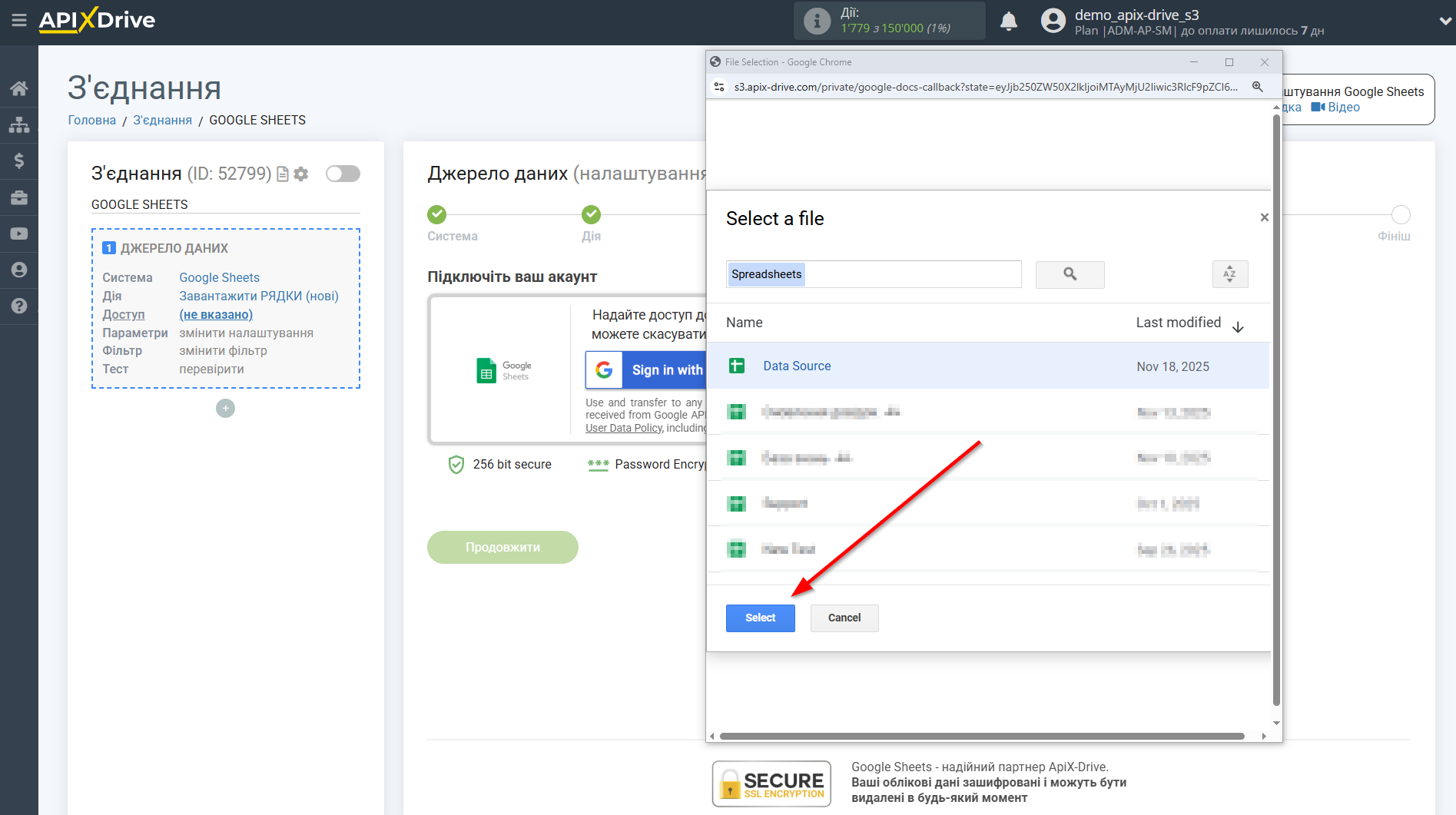Screen dimensions: 1456x815
Task: Select the payments (dollar) icon in sidebar
Action: pyautogui.click(x=19, y=161)
